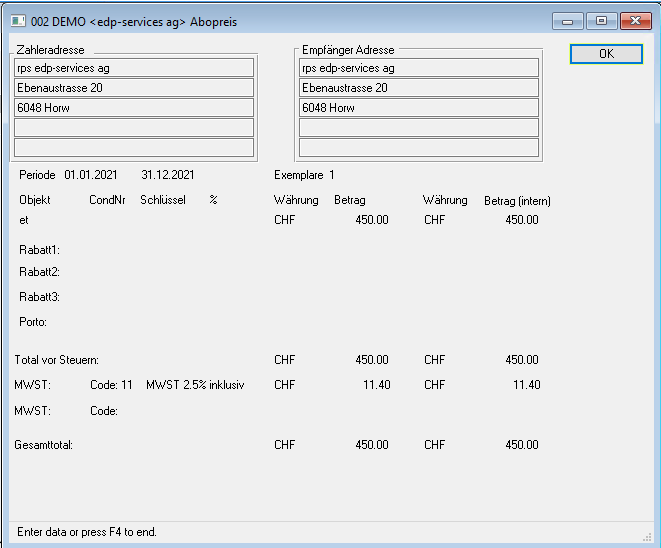This screenshot has height=548, width=661.
Task: Select the last empty Zahleradresse line
Action: [x=134, y=148]
